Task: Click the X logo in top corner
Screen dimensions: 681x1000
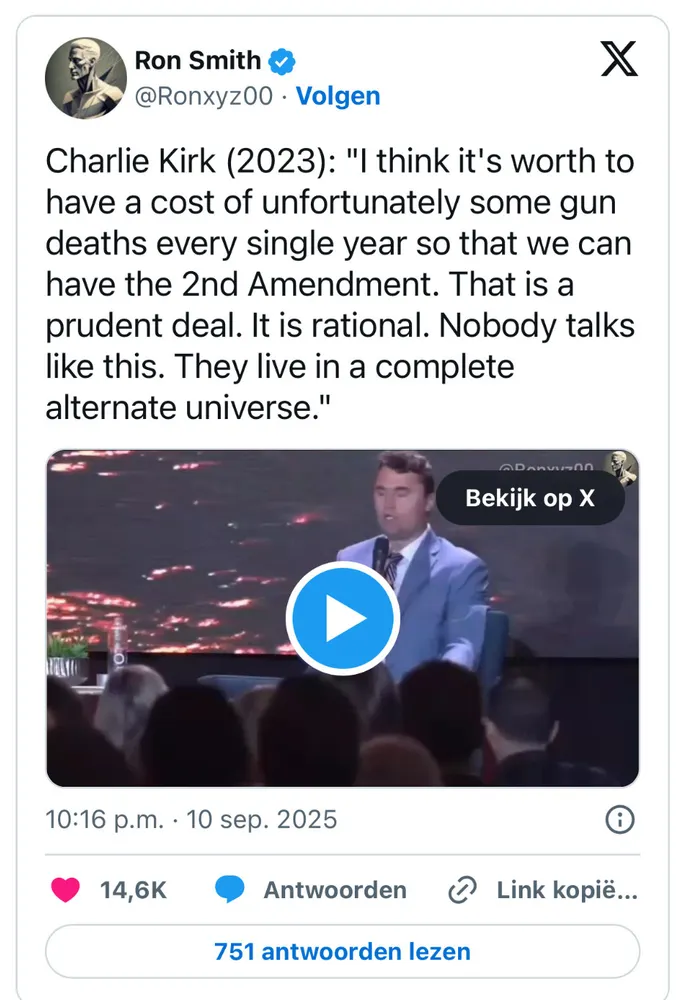Action: coord(618,59)
